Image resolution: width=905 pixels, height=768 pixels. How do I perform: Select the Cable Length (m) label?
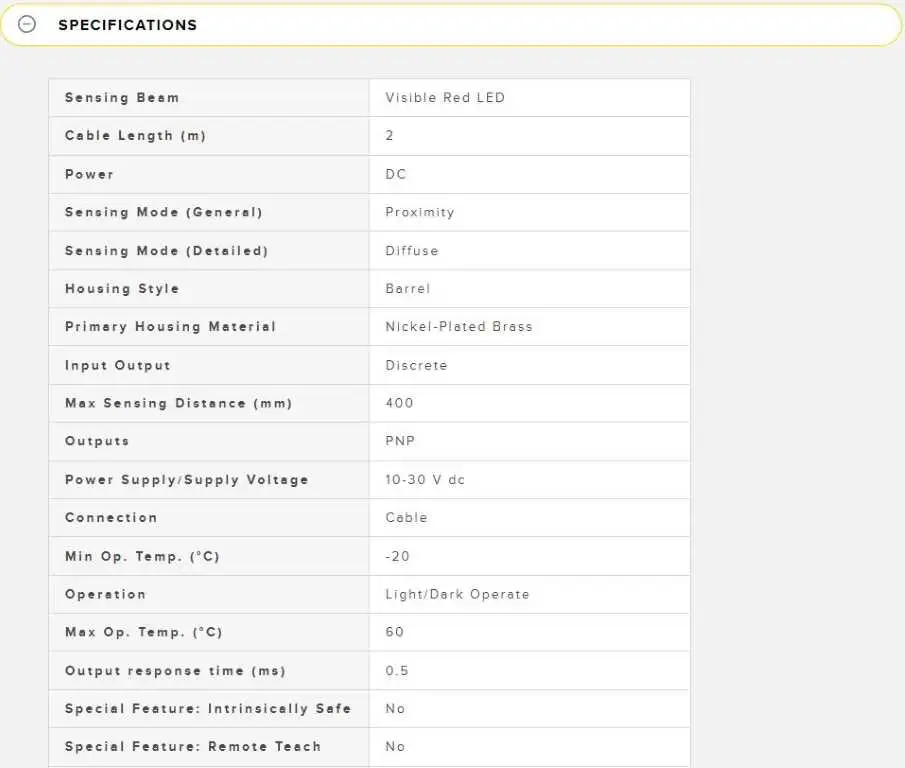(135, 136)
